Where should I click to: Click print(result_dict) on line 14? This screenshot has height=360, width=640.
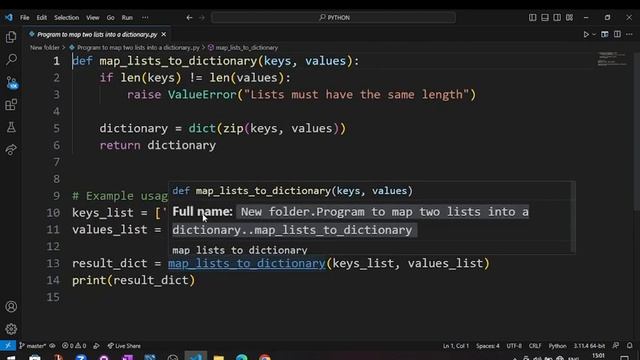[x=133, y=280]
